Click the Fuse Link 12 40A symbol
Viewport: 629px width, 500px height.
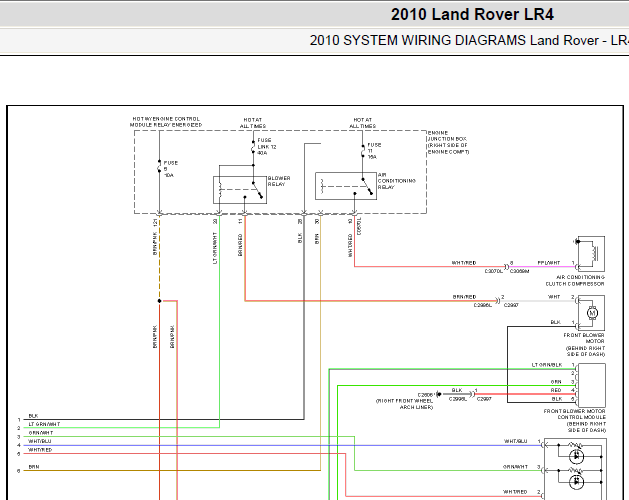[251, 149]
